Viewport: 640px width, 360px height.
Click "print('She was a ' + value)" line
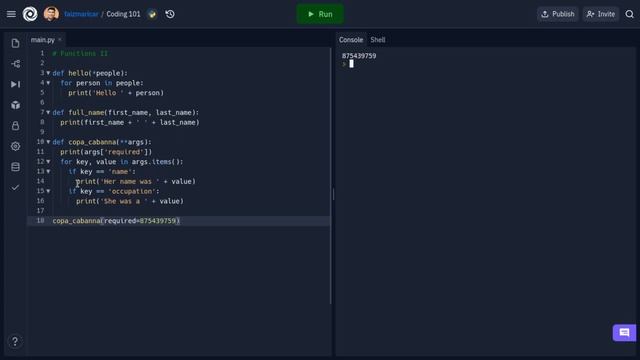tap(130, 201)
